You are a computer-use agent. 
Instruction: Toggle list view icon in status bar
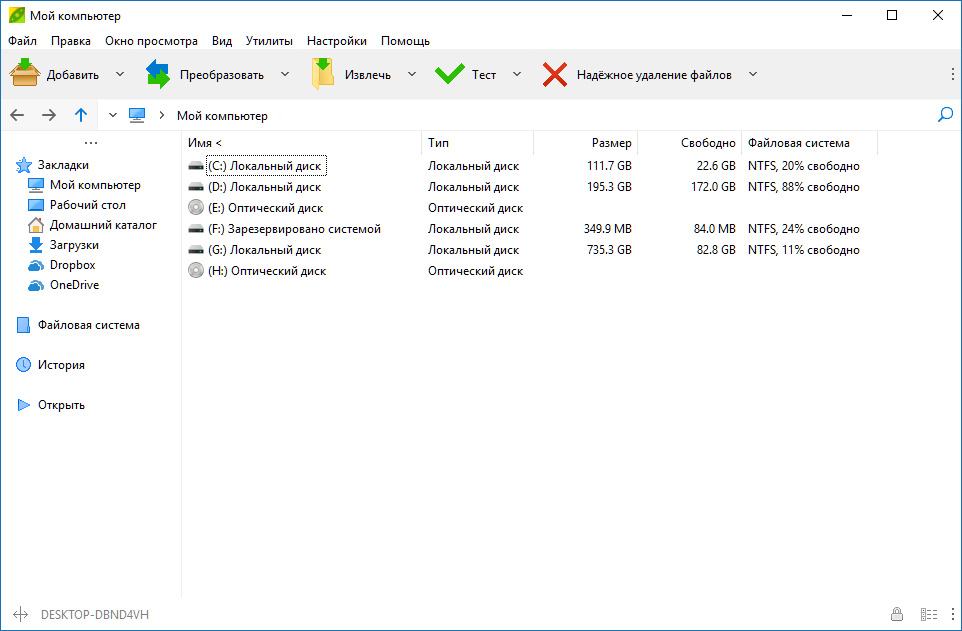tap(929, 614)
